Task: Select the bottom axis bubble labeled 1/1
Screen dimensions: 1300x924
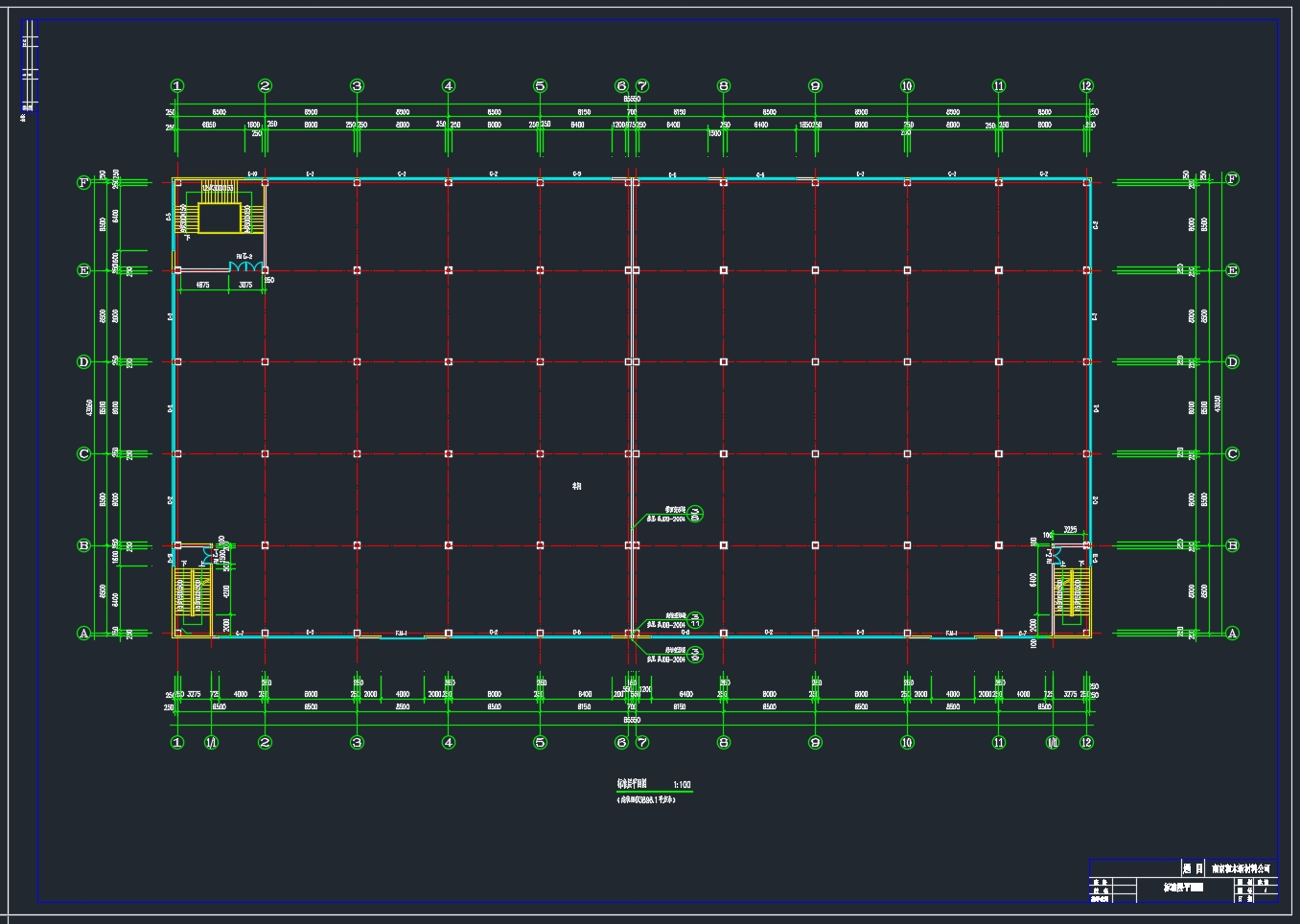Action: click(211, 742)
